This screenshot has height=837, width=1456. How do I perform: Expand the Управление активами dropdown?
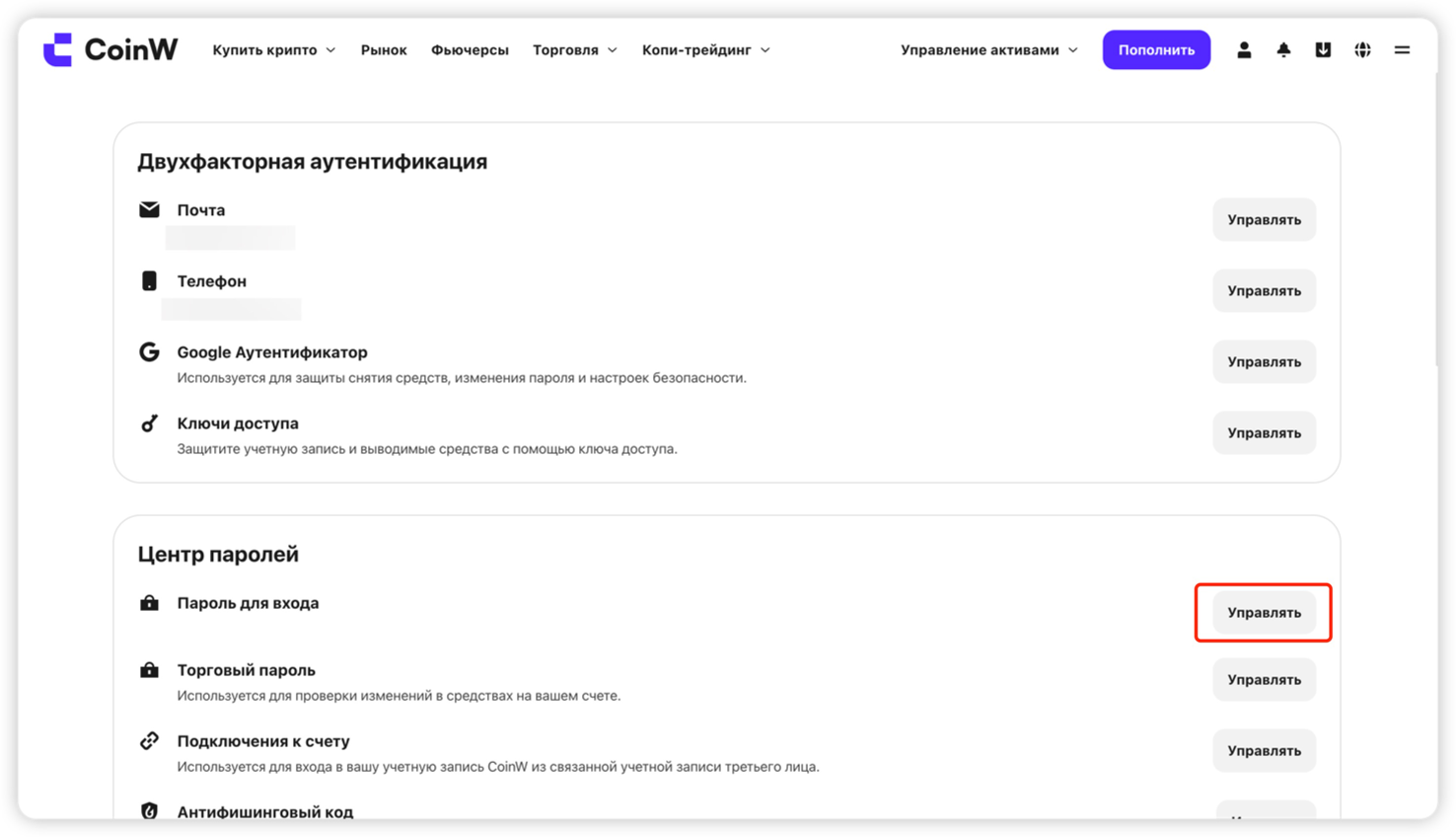point(989,49)
